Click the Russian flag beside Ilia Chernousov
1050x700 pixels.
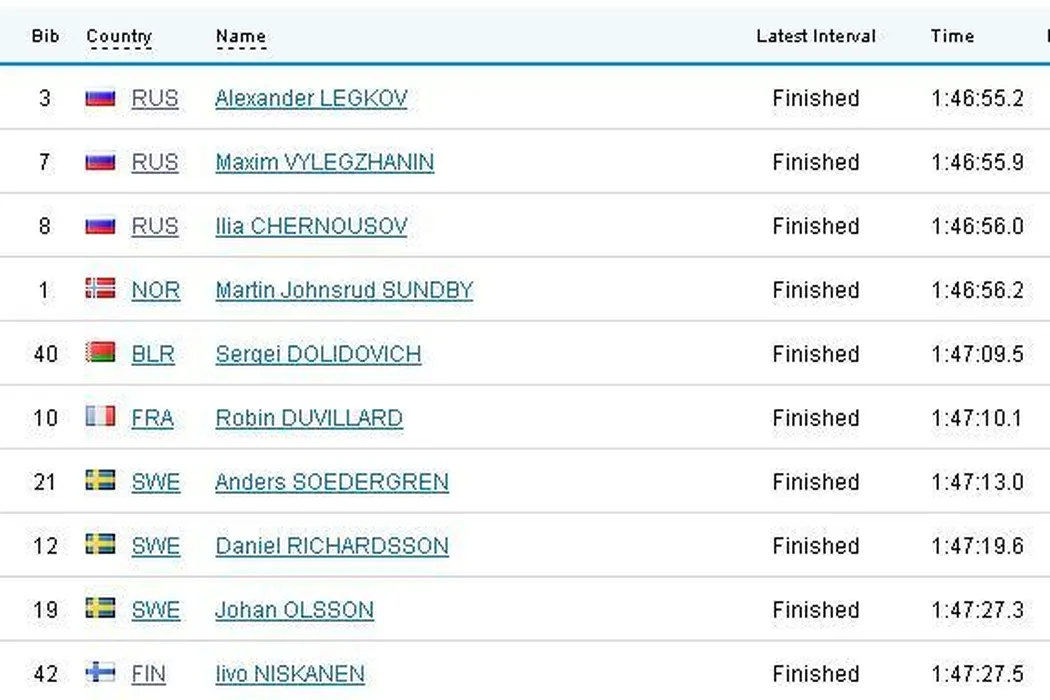pyautogui.click(x=100, y=226)
